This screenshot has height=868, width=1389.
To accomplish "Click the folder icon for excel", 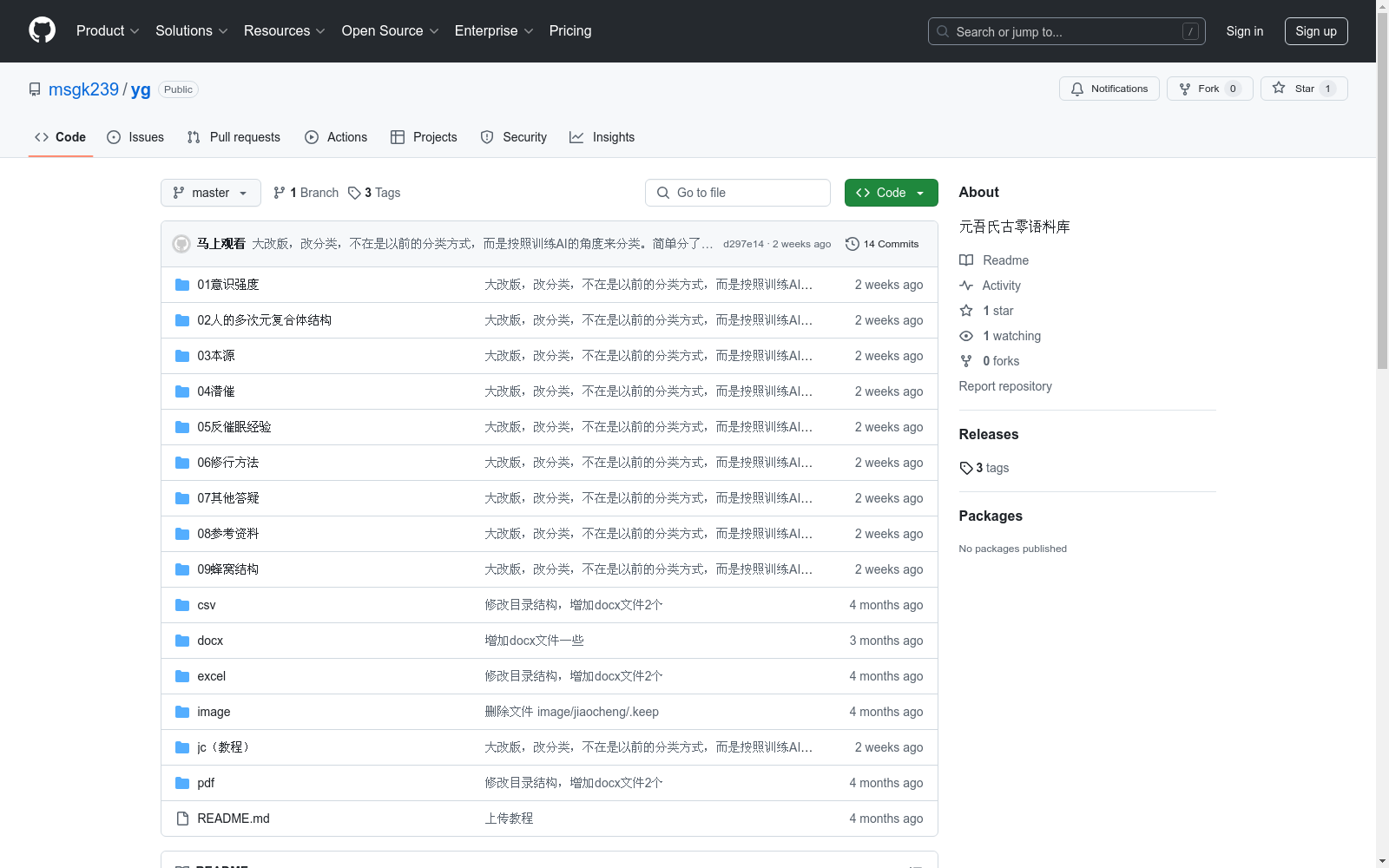I will (x=182, y=676).
